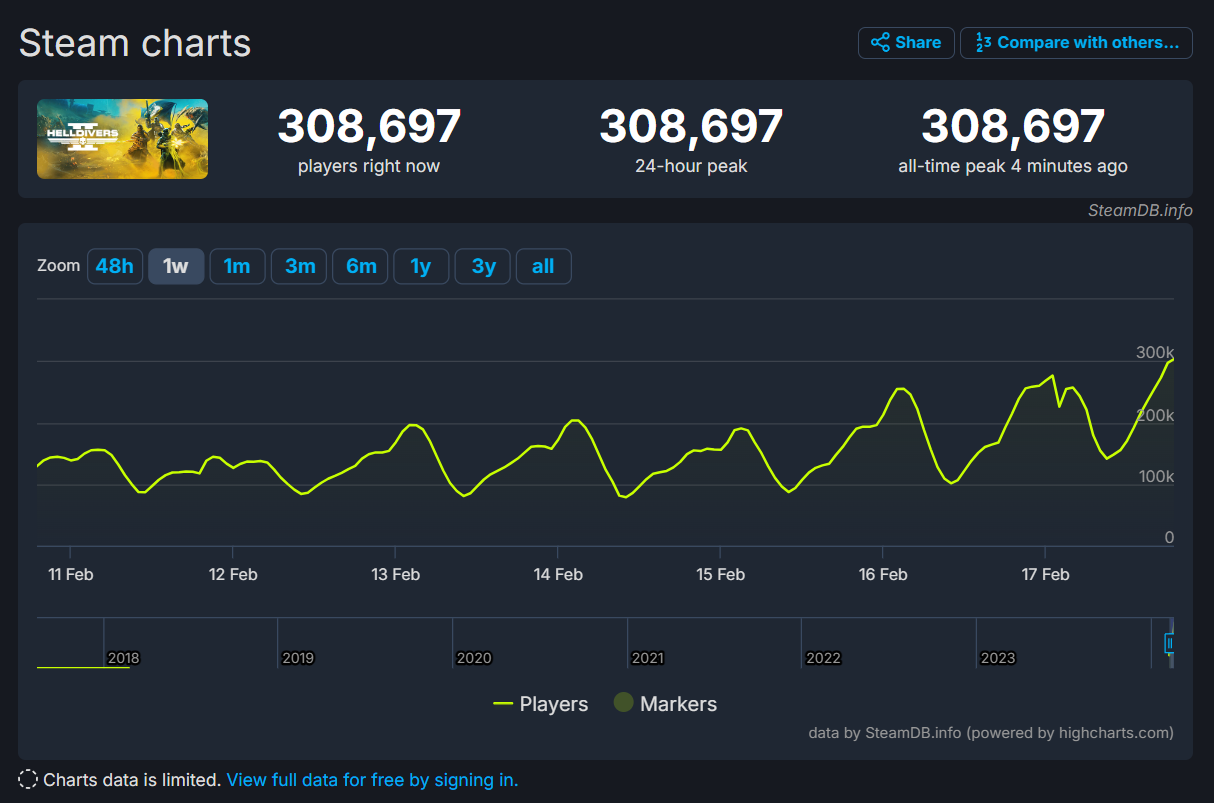Click the Charts data is limited icon
This screenshot has height=803, width=1214.
(28, 780)
